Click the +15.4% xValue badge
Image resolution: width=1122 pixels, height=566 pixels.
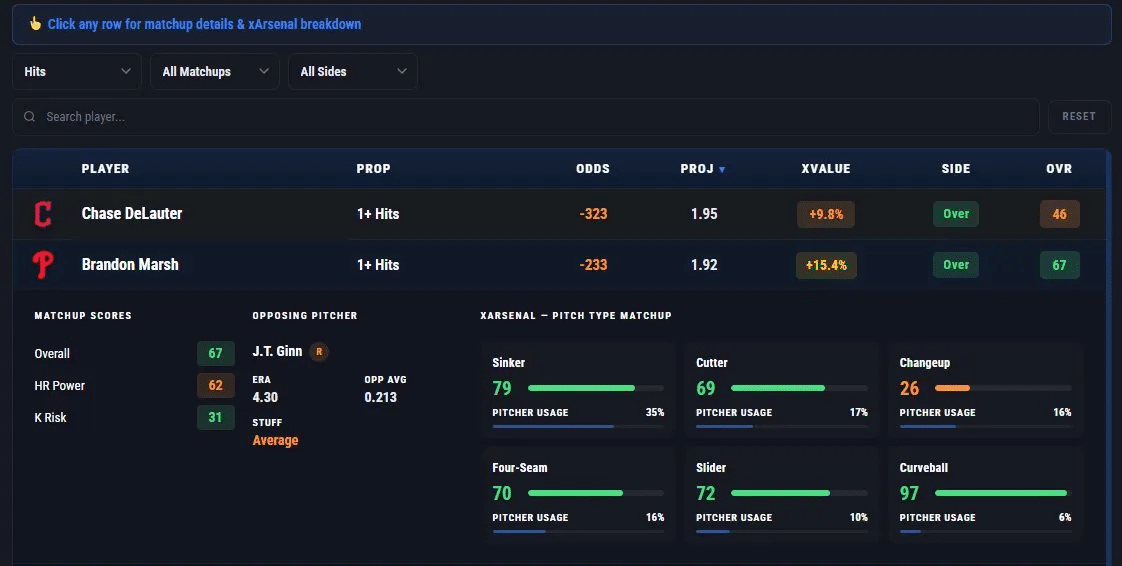click(x=826, y=265)
